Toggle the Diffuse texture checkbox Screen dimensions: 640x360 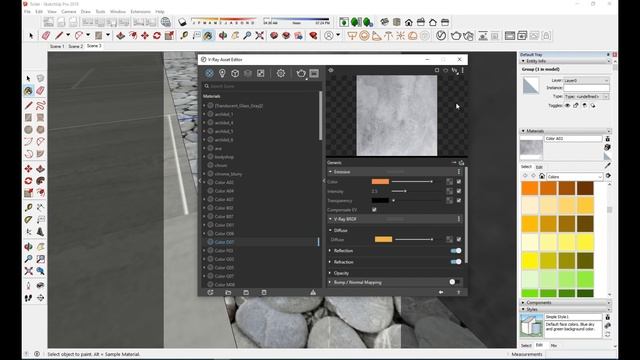(459, 240)
